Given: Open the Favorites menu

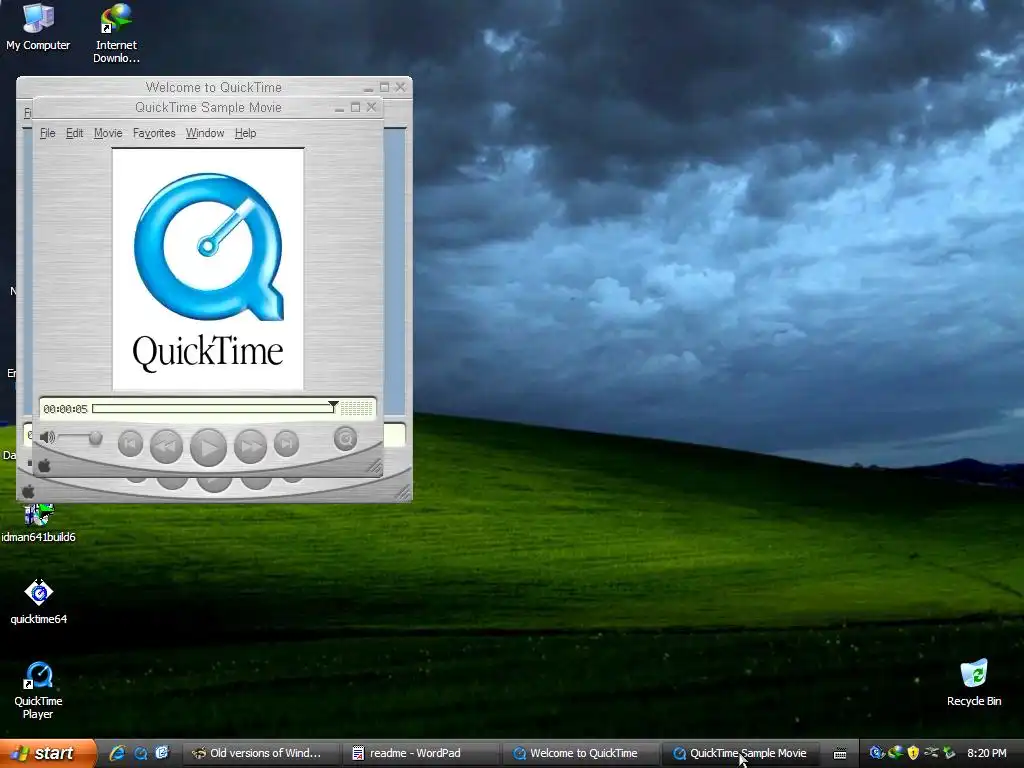Looking at the screenshot, I should (154, 133).
